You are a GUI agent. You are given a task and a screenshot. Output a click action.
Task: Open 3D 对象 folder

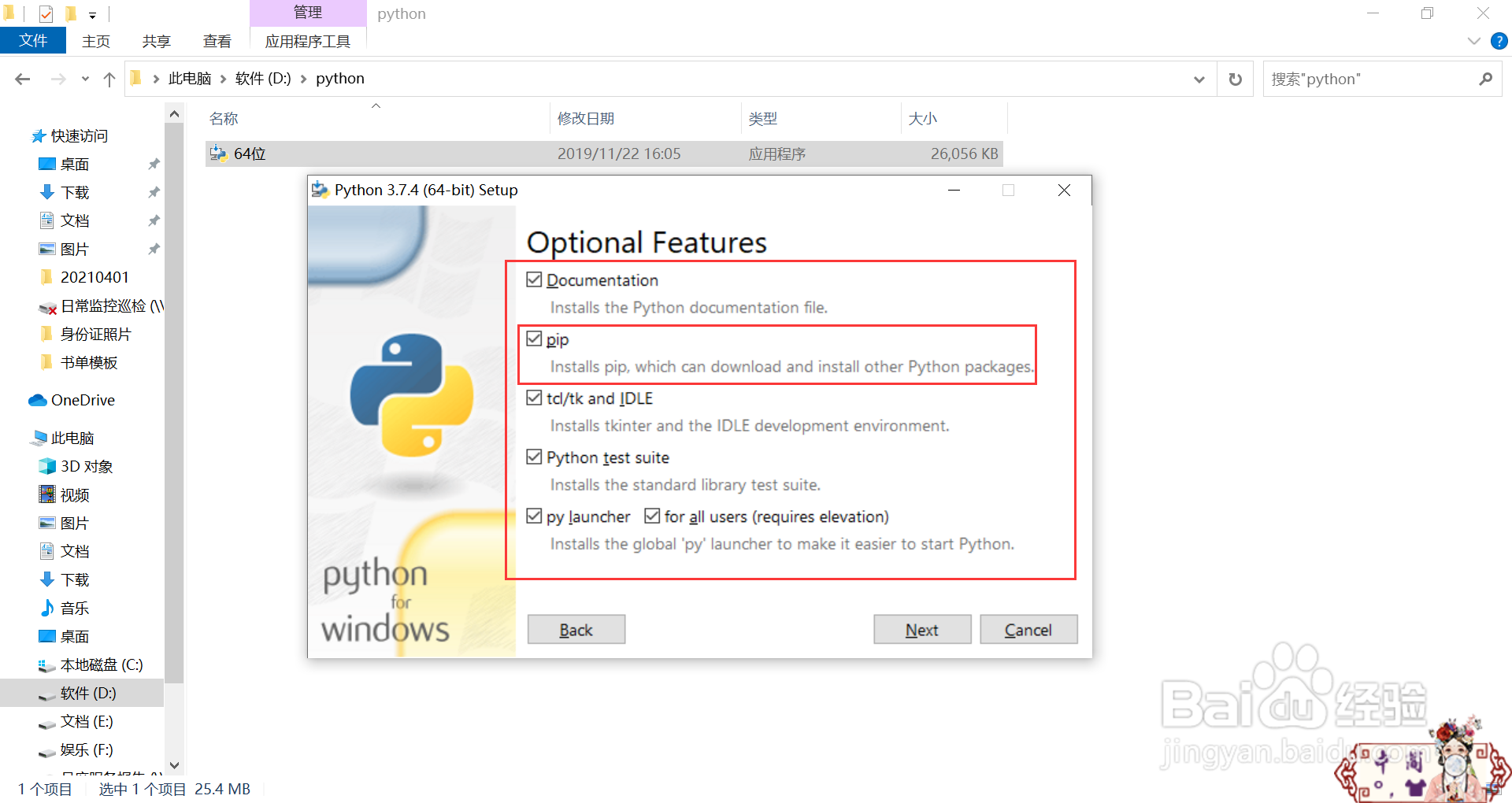86,467
